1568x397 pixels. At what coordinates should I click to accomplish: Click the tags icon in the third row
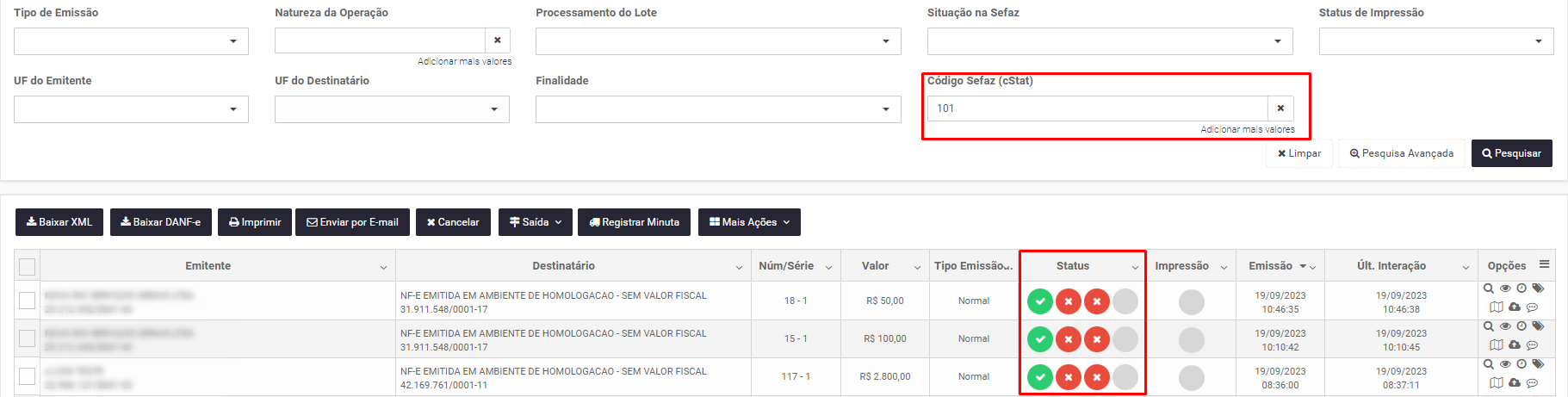pos(1538,364)
